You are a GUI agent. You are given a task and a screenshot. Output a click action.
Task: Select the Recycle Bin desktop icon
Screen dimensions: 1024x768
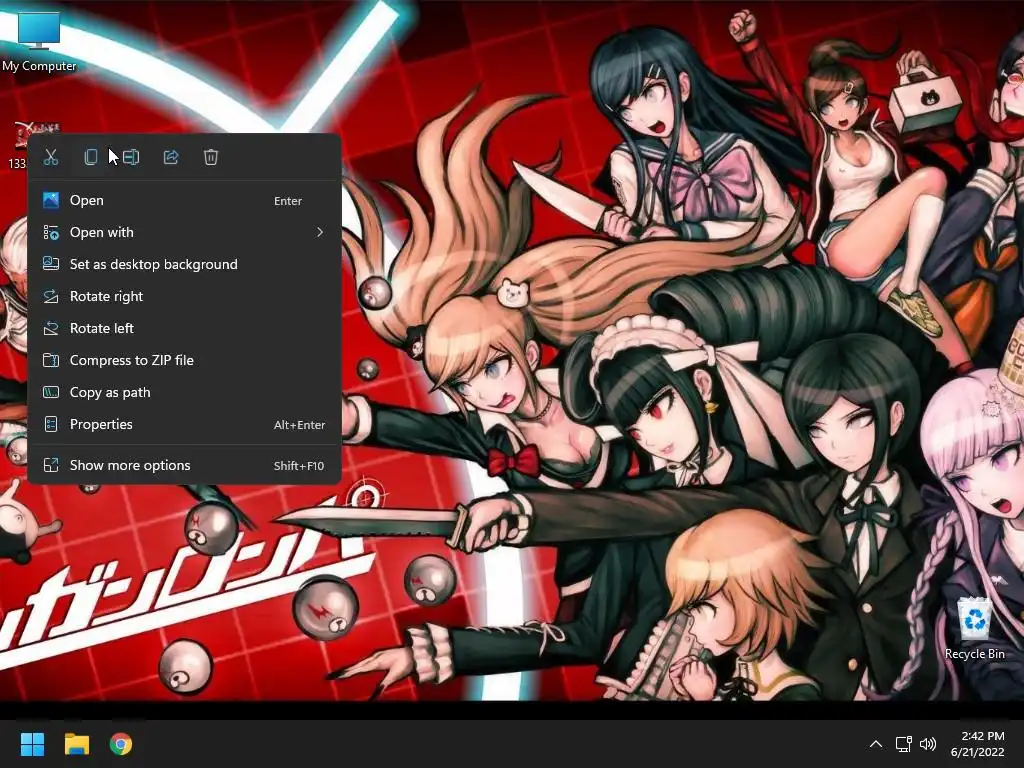(x=974, y=628)
